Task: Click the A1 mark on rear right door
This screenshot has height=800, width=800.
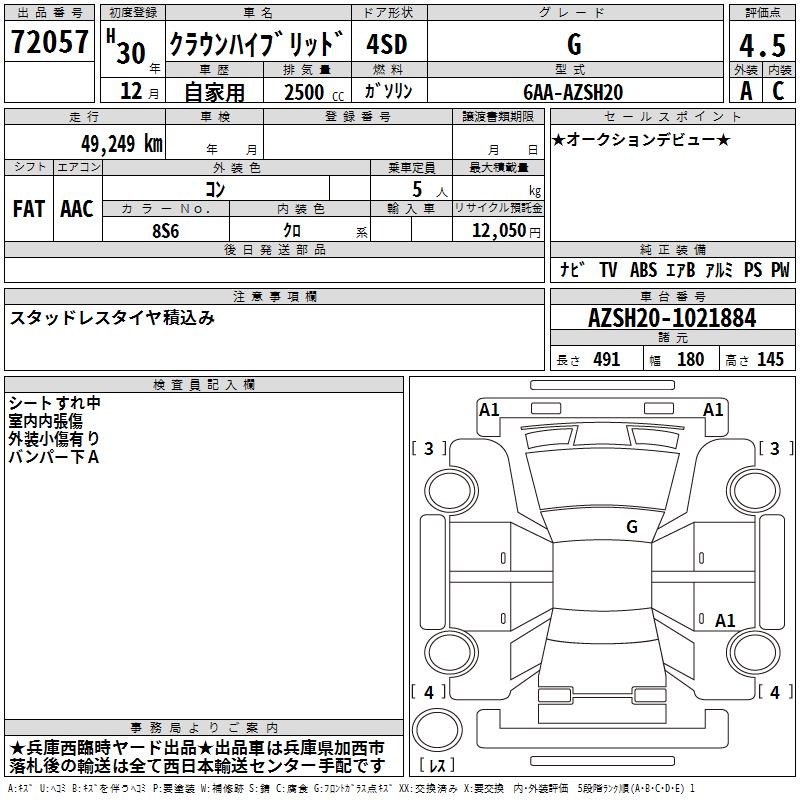Action: pos(725,620)
